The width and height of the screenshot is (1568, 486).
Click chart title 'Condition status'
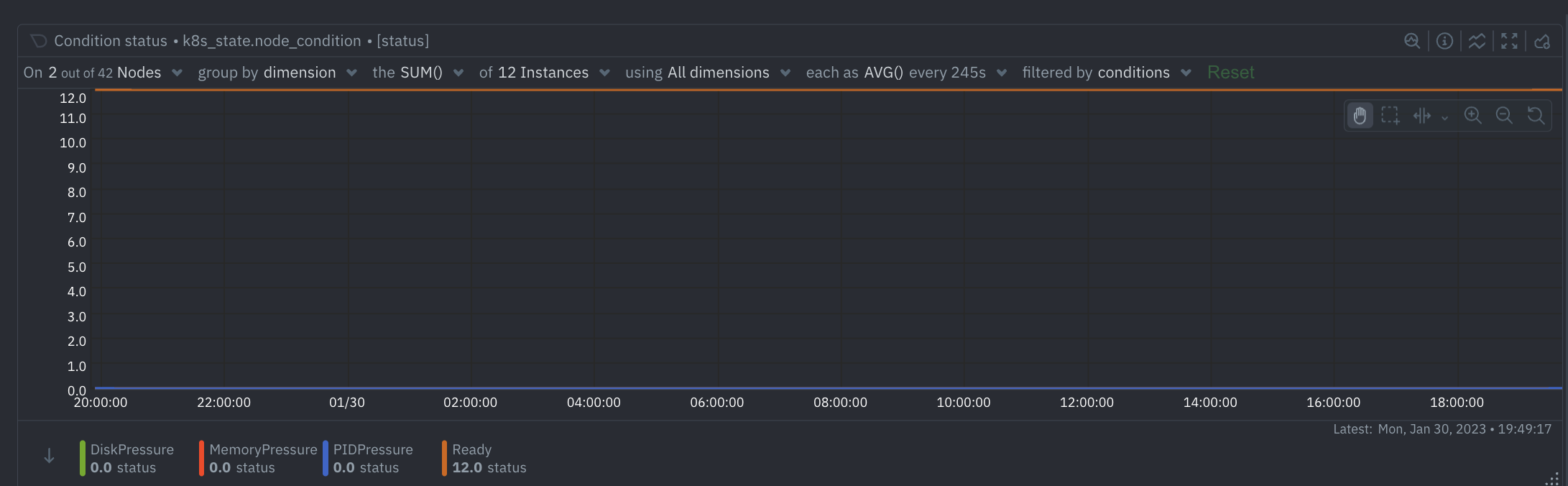pyautogui.click(x=111, y=41)
